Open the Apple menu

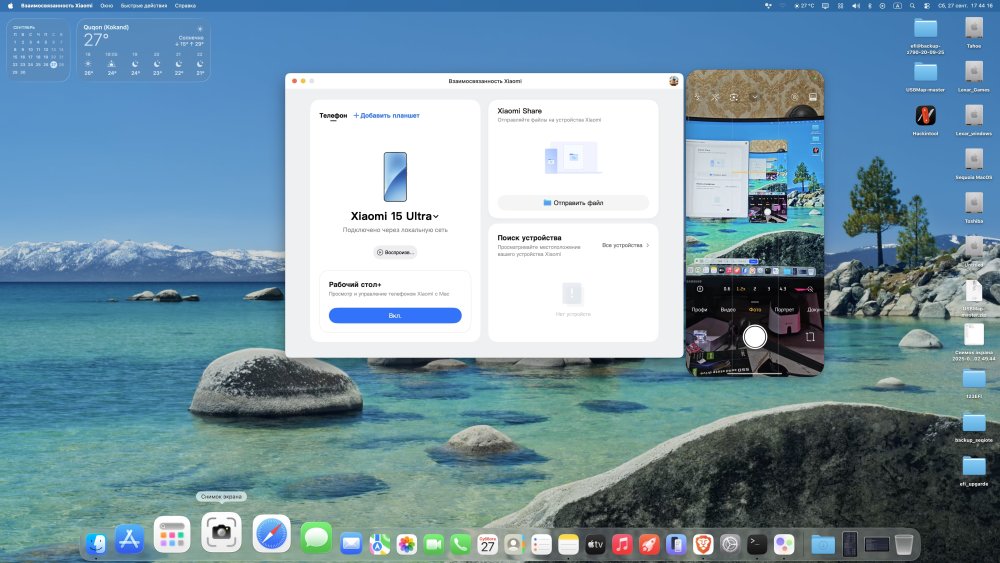tap(10, 6)
